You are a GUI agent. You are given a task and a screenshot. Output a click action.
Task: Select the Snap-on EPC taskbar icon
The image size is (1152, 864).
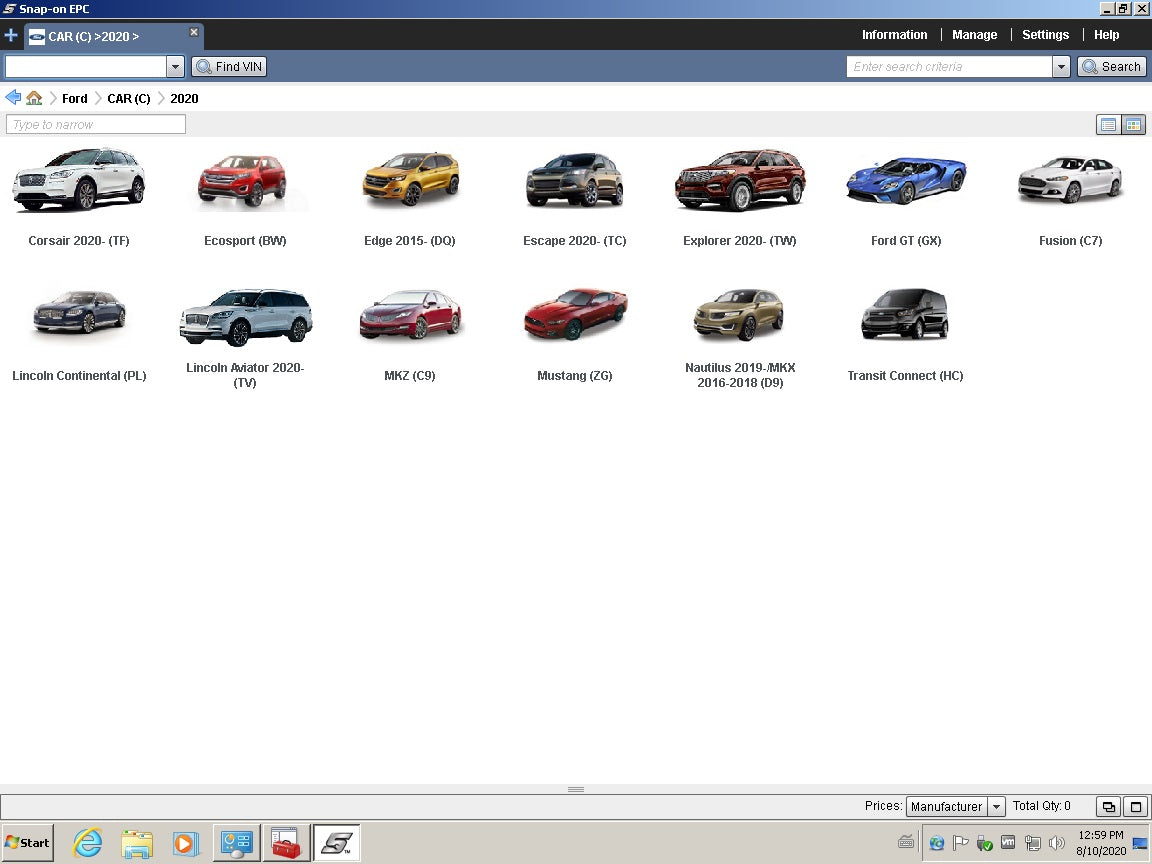tap(337, 843)
